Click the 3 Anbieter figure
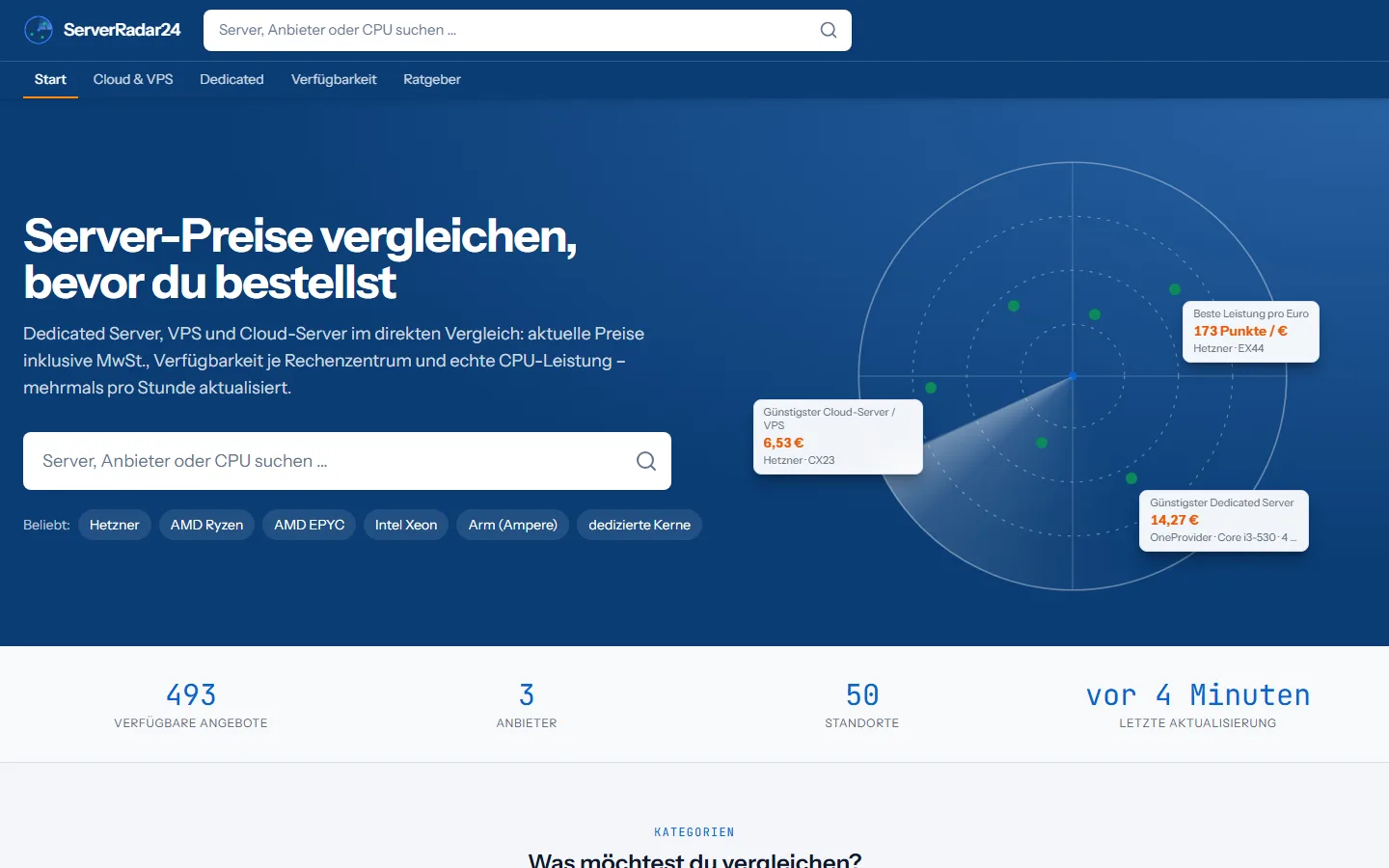The width and height of the screenshot is (1389, 868). pos(527,694)
